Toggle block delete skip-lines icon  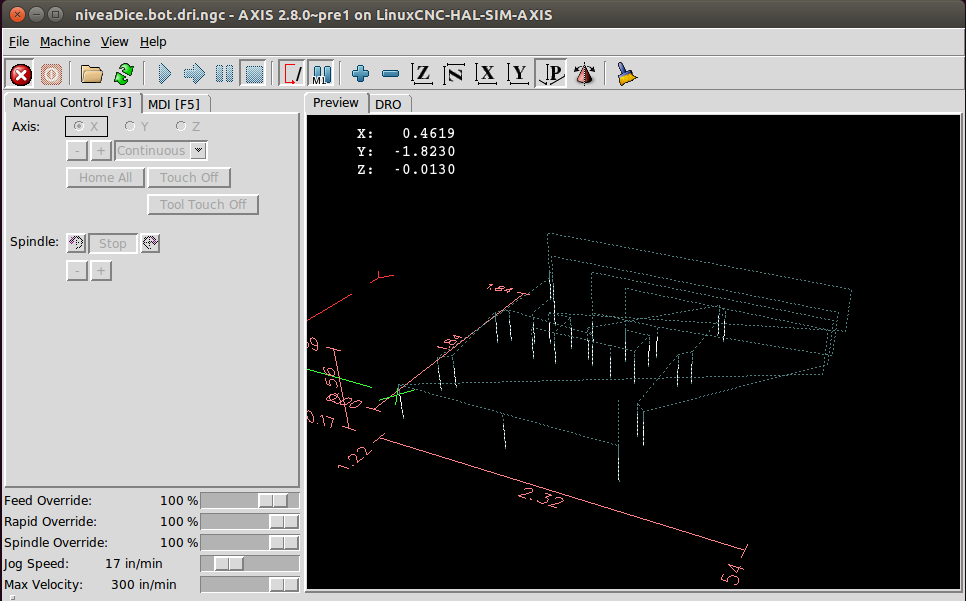point(293,75)
